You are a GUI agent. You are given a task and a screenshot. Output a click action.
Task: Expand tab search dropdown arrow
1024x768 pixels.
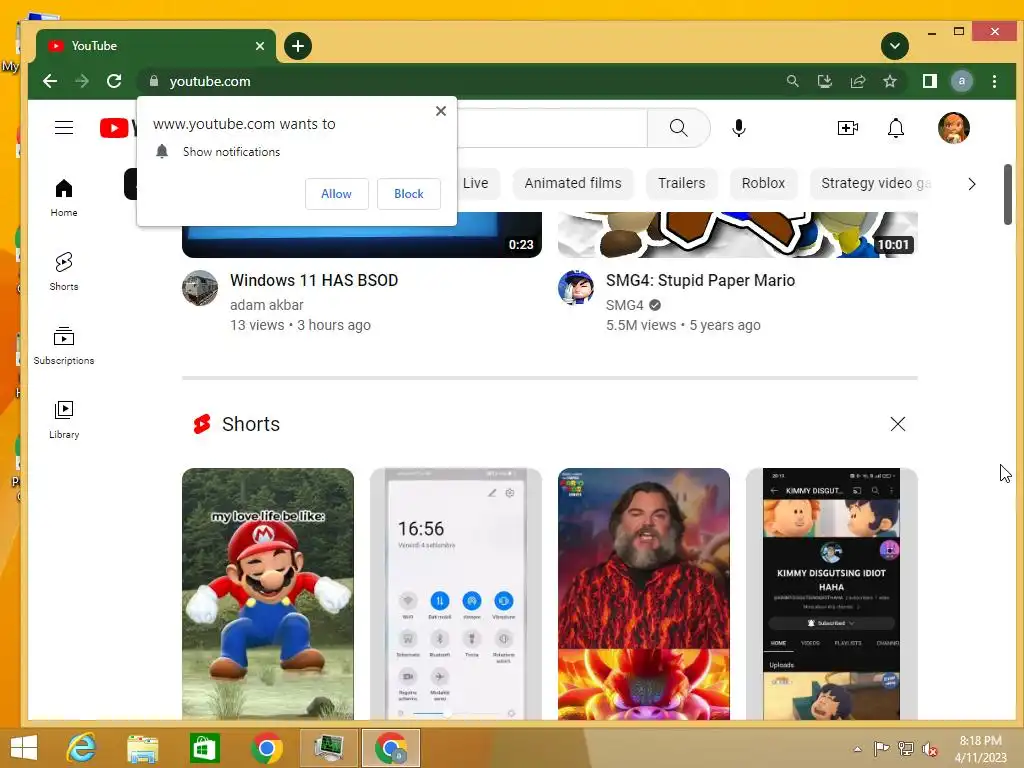[895, 46]
